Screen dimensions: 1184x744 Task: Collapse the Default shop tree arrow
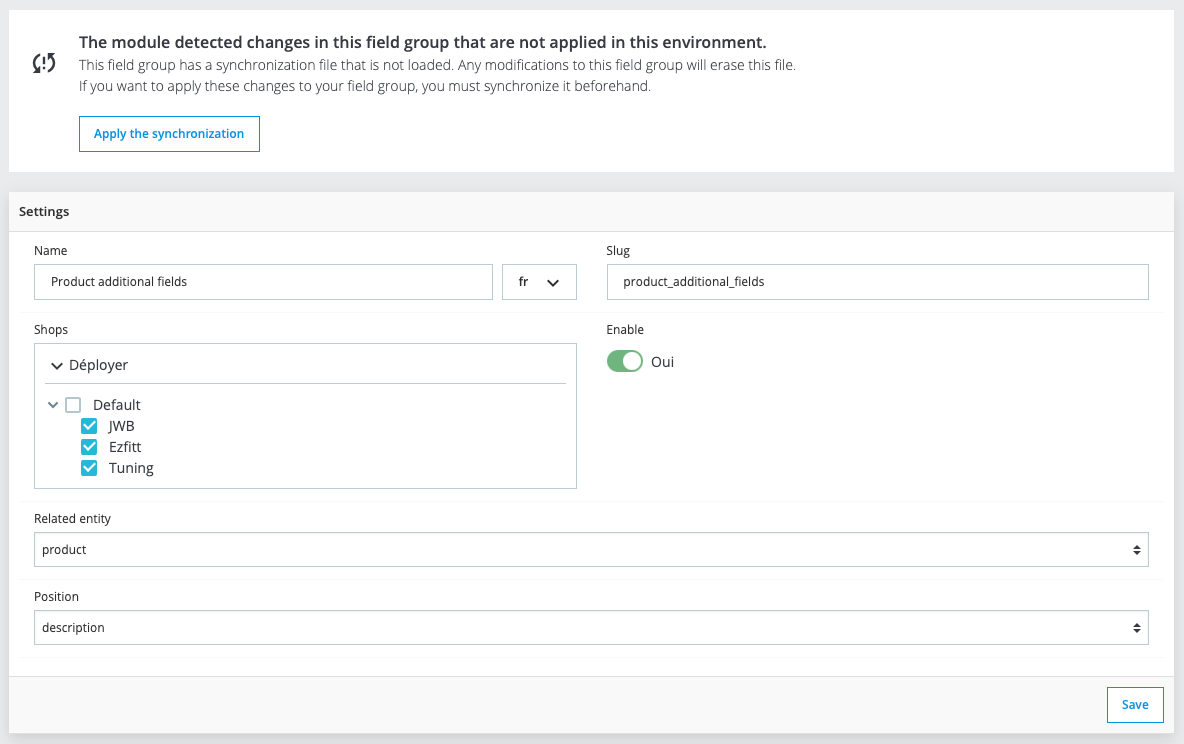(x=53, y=405)
